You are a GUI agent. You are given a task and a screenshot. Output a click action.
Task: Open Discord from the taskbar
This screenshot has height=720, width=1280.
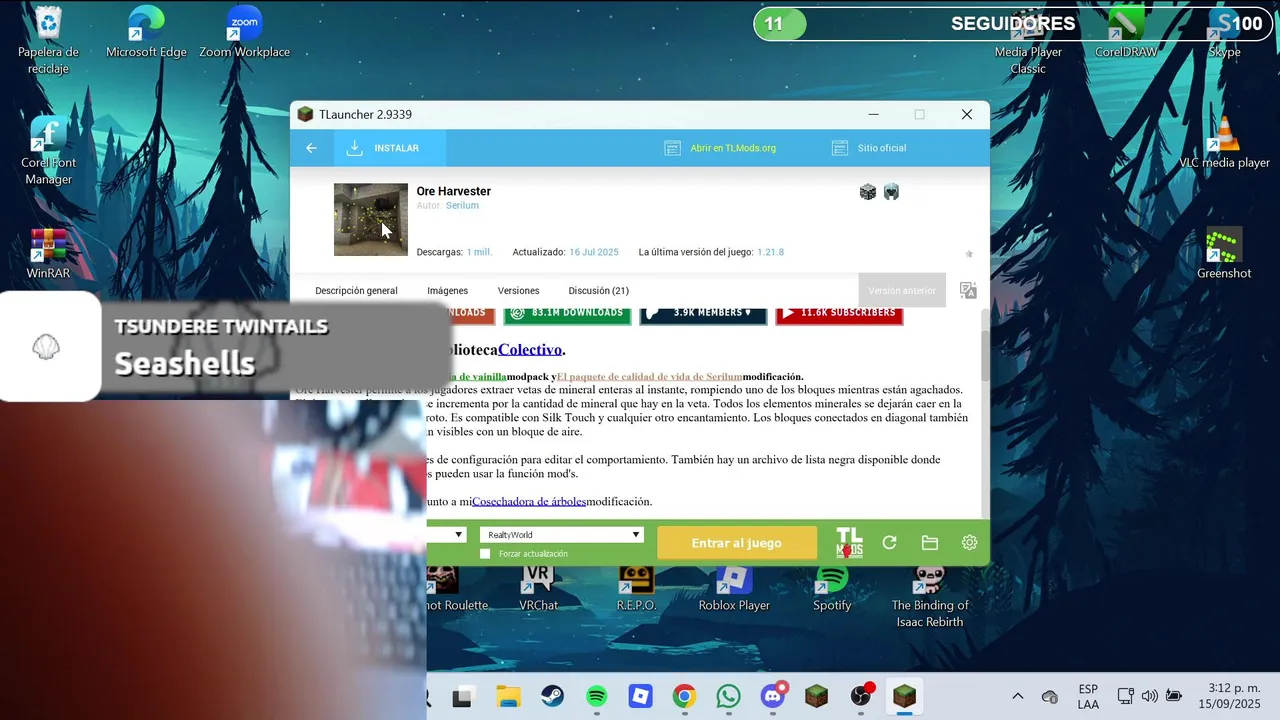(773, 696)
